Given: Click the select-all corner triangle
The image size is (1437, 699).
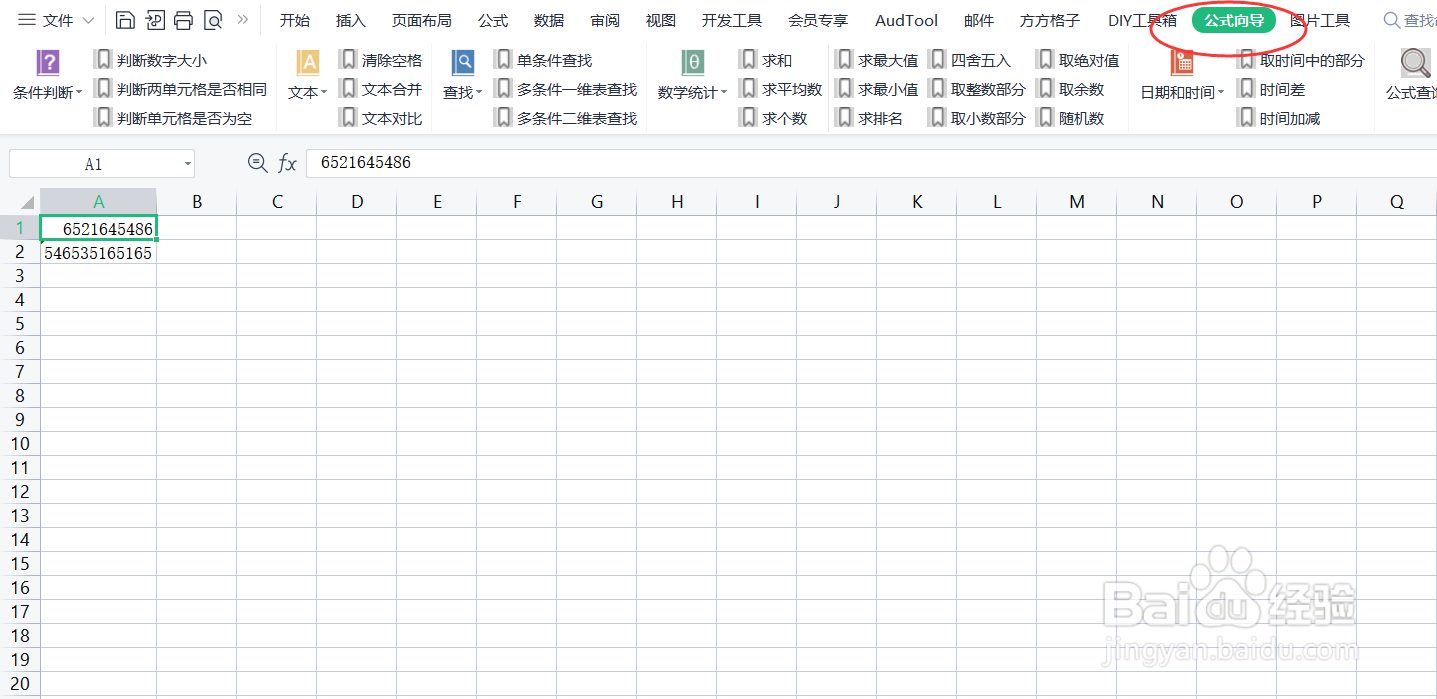Looking at the screenshot, I should point(26,202).
